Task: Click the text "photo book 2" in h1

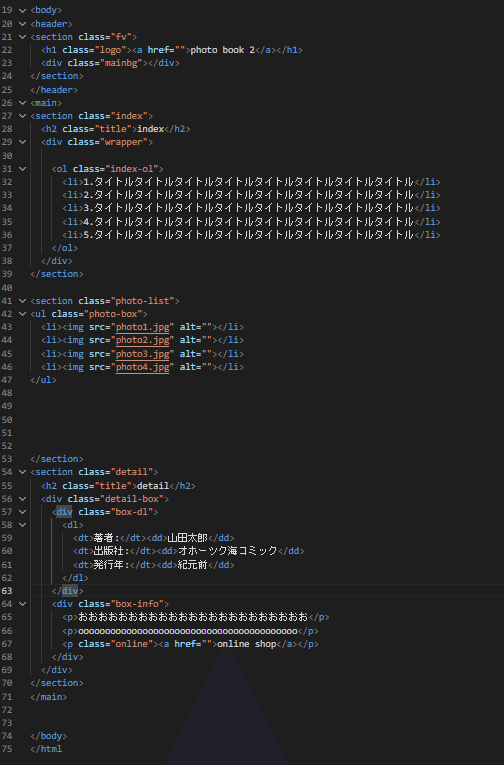Action: click(222, 50)
